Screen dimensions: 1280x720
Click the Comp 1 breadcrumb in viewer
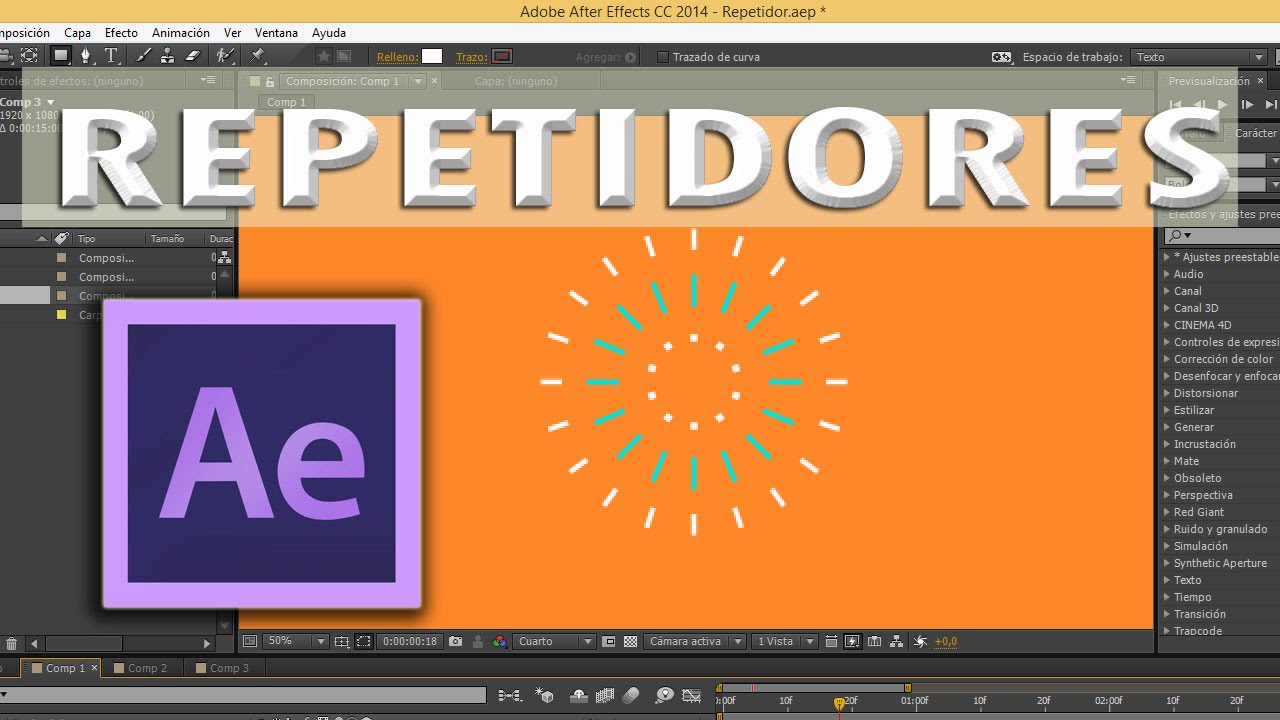pyautogui.click(x=286, y=102)
